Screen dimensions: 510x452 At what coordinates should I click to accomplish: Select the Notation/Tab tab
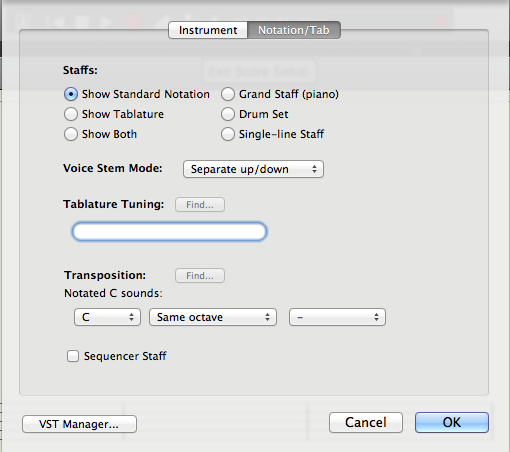coord(294,30)
